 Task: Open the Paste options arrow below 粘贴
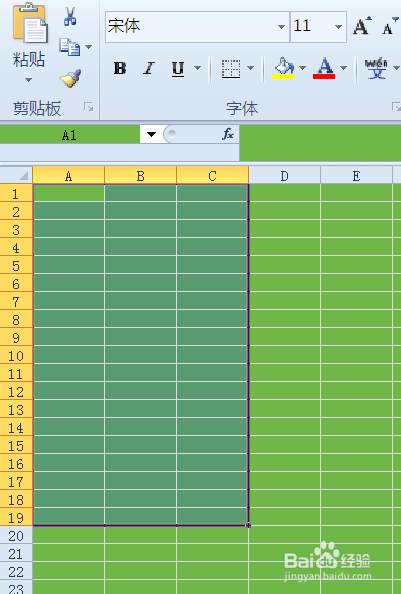coord(28,80)
